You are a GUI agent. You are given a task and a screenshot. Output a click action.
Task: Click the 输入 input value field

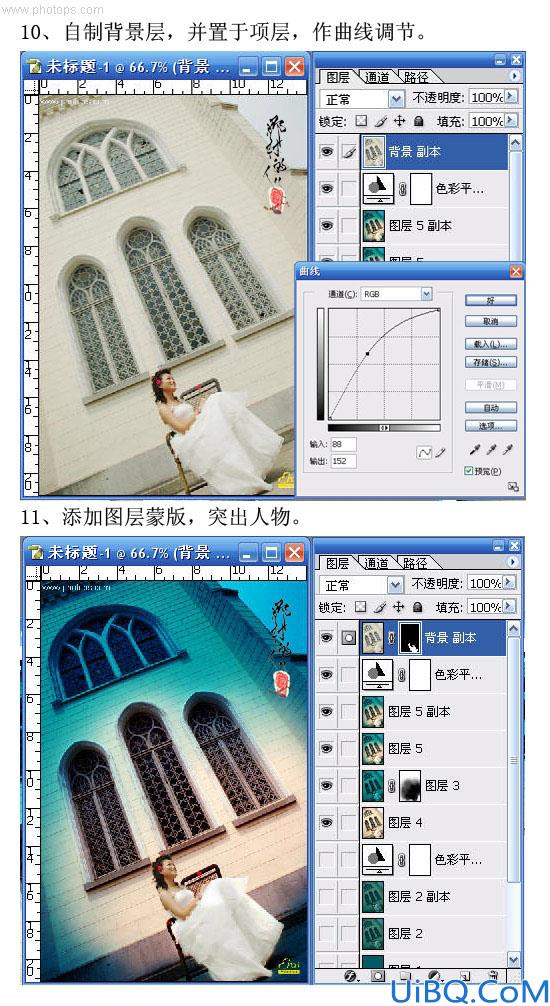[344, 445]
